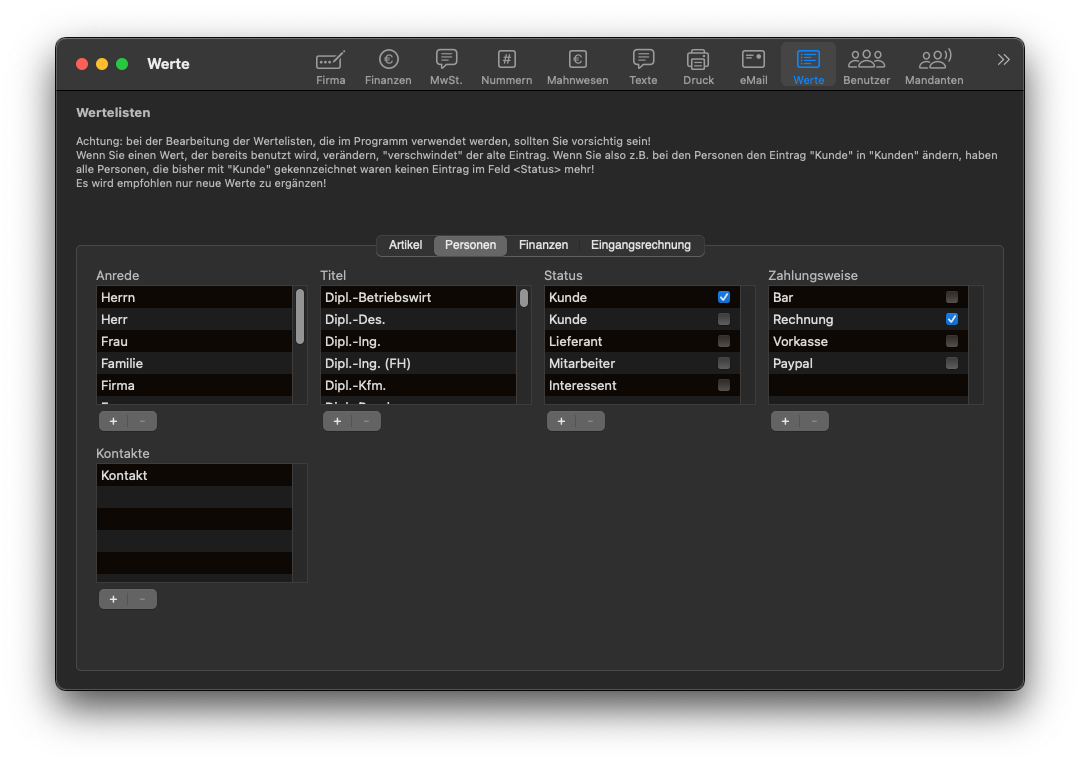Open the Texte toolbar icon
This screenshot has width=1080, height=764.
(x=643, y=66)
